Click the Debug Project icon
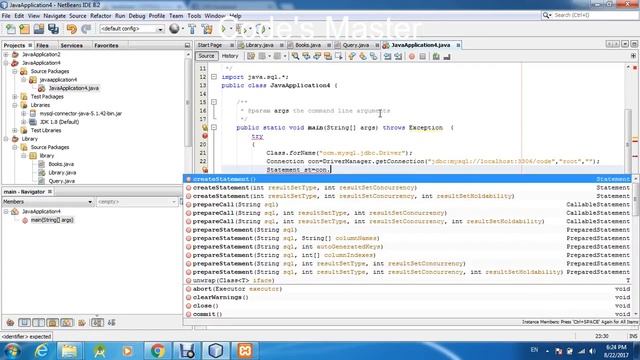 pyautogui.click(x=240, y=29)
